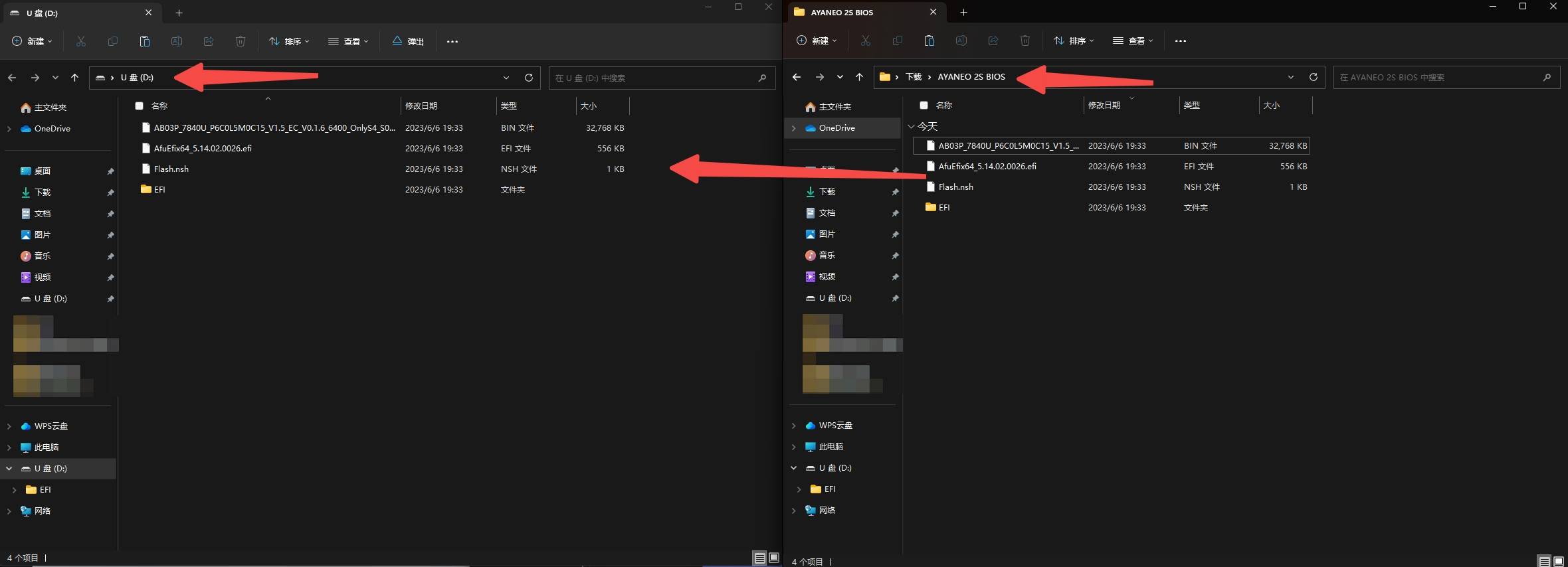1568x567 pixels.
Task: Switch to large icons view in U盘 (D:) status bar
Action: coord(774,558)
